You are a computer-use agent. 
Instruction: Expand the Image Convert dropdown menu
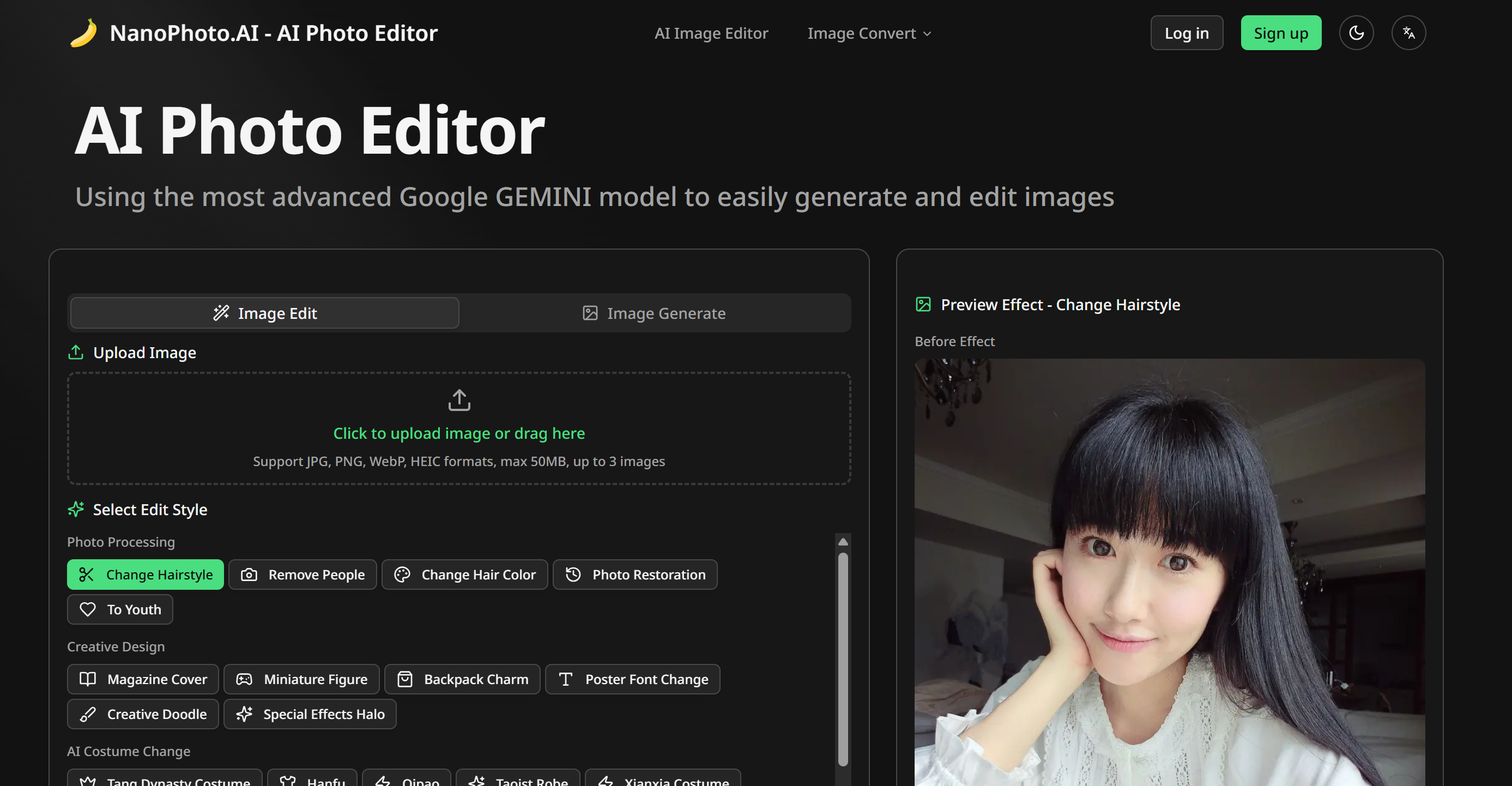click(869, 33)
